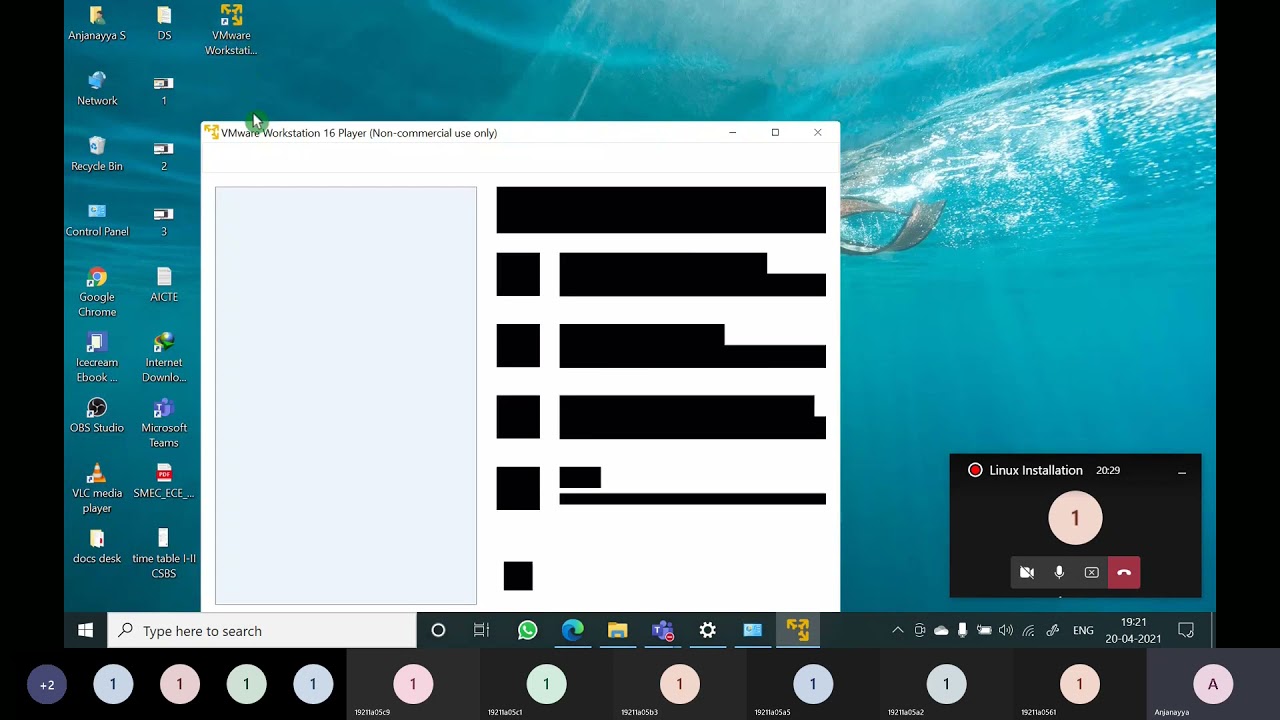Open the volume control in the tray
Screen dimensions: 1280x720
click(1005, 630)
